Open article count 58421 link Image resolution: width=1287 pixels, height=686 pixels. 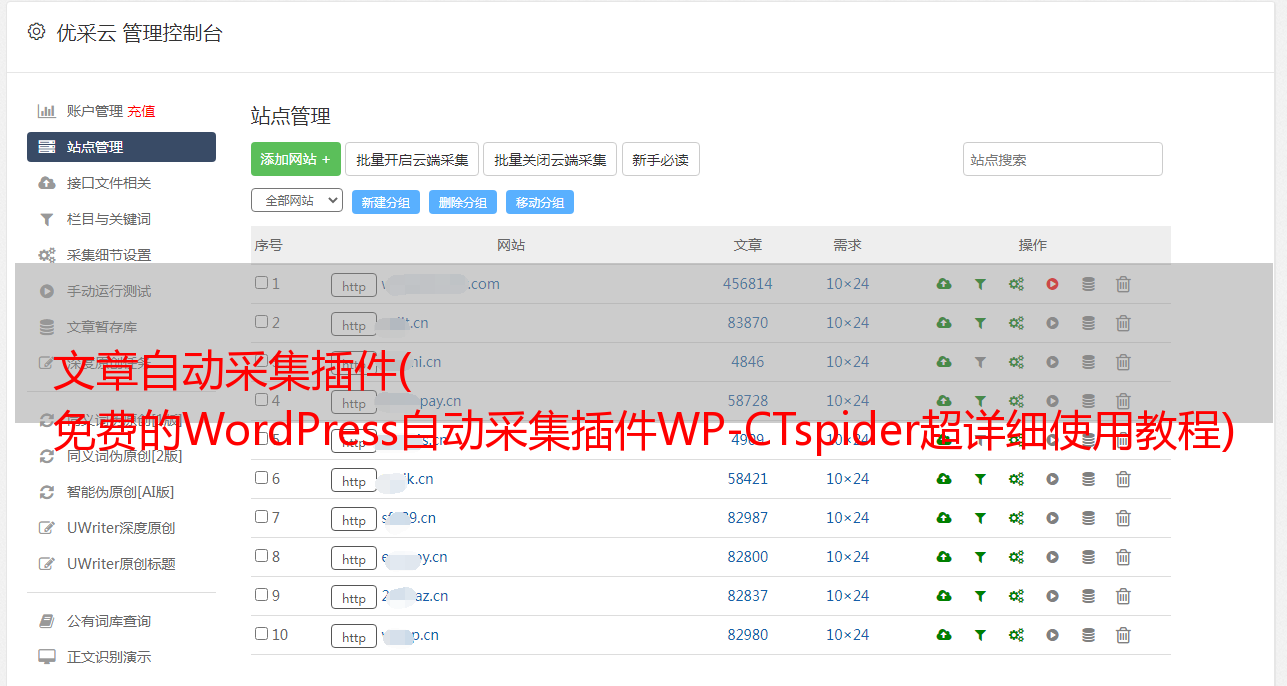click(x=748, y=479)
